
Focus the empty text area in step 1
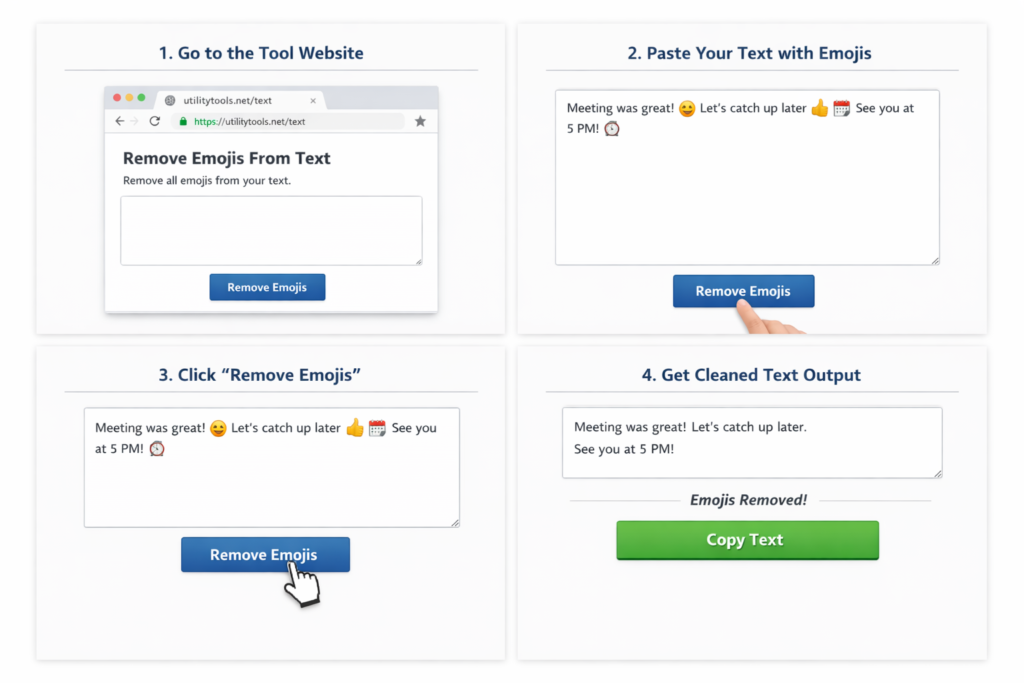[271, 230]
